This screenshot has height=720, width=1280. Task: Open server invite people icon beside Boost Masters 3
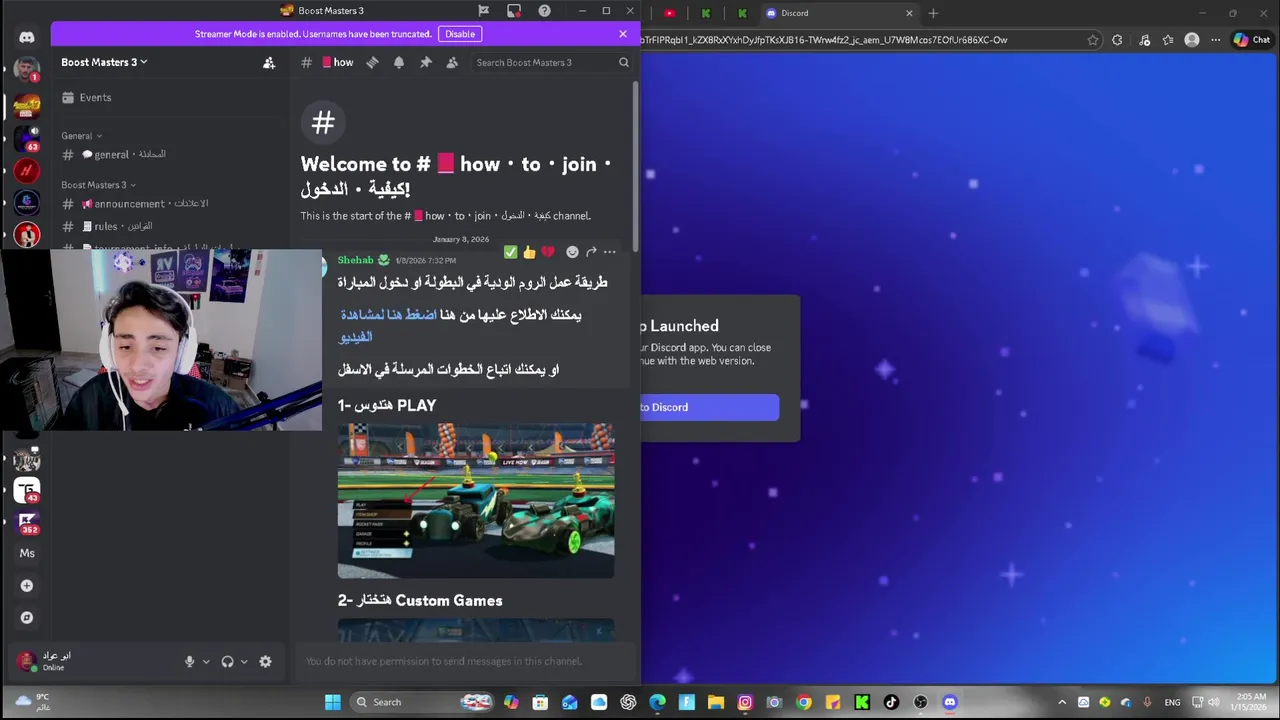(x=269, y=62)
